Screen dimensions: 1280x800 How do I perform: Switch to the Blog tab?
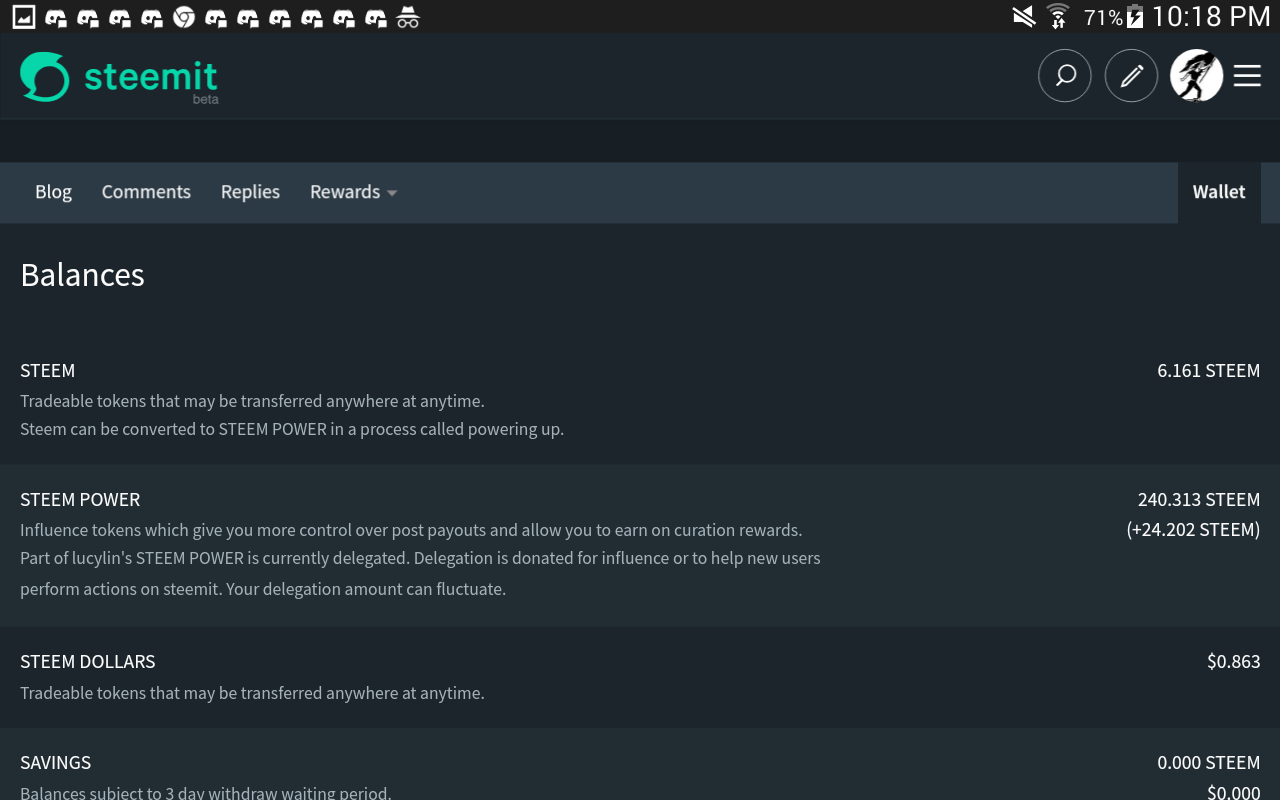click(x=53, y=192)
